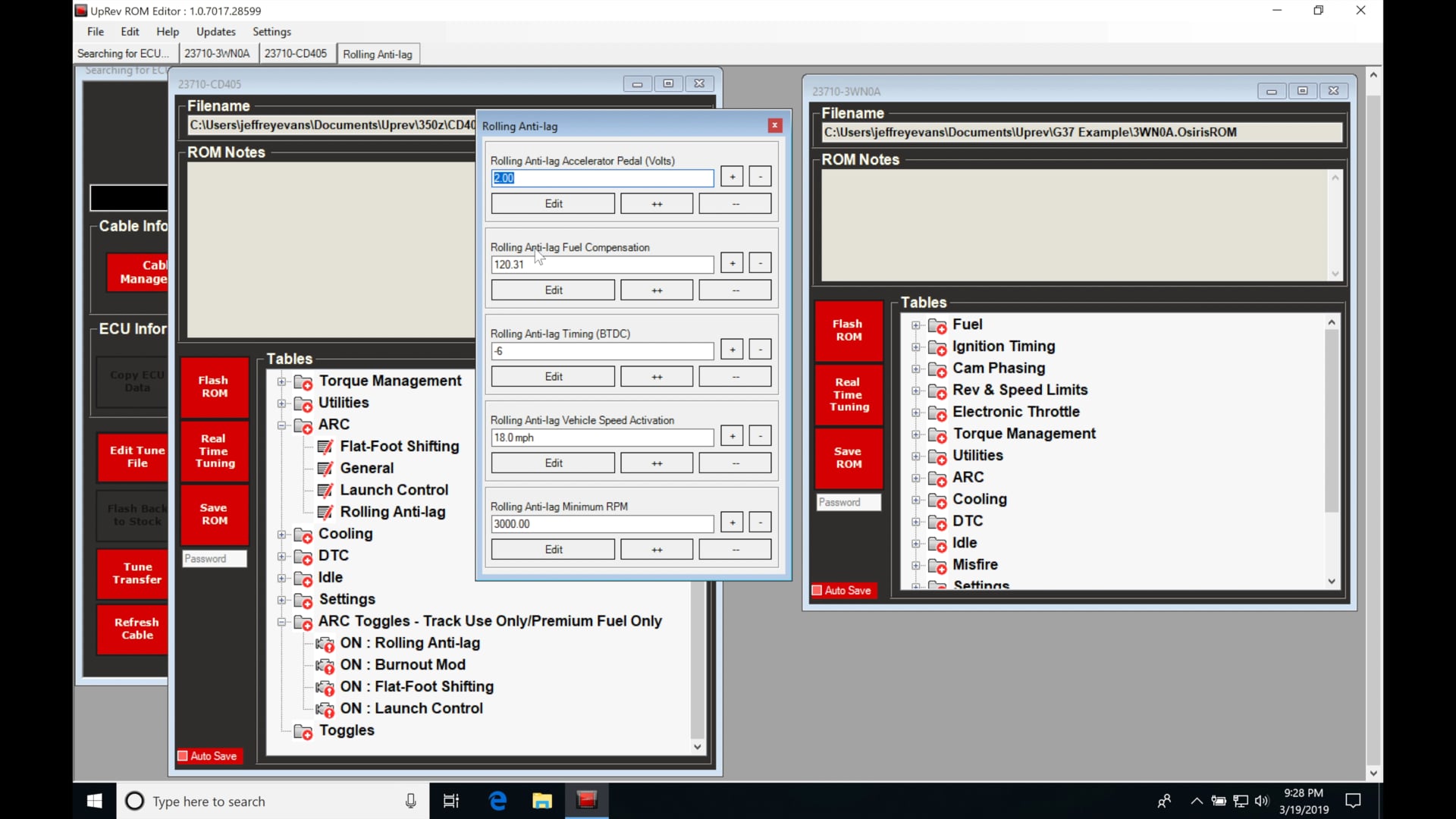Image resolution: width=1456 pixels, height=819 pixels.
Task: Open the Fuel table icon in 23710-3WN0A
Action: (x=938, y=325)
